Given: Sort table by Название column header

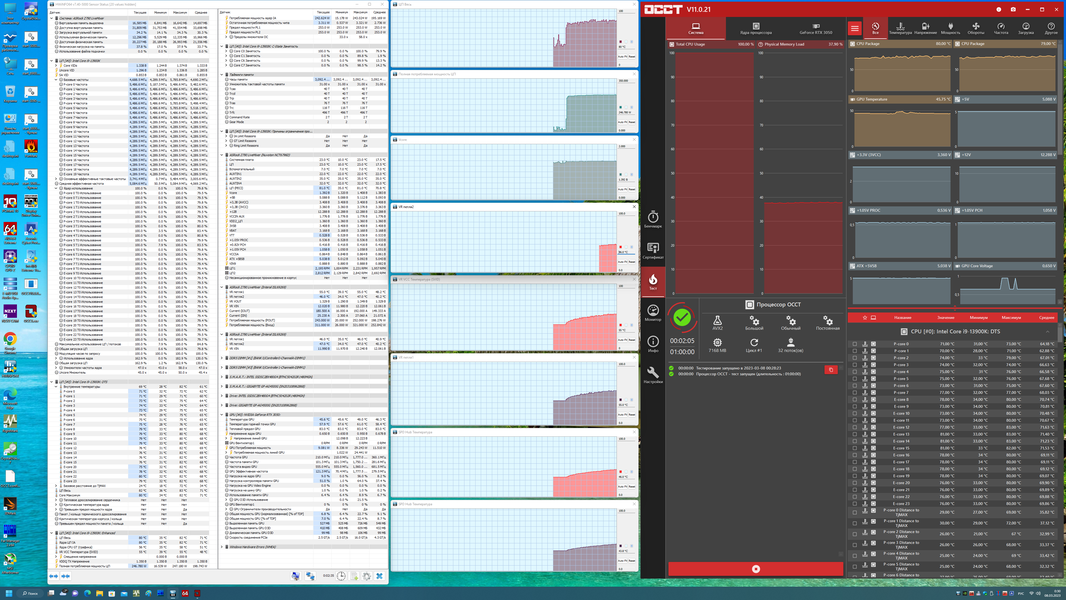Looking at the screenshot, I should click(903, 317).
